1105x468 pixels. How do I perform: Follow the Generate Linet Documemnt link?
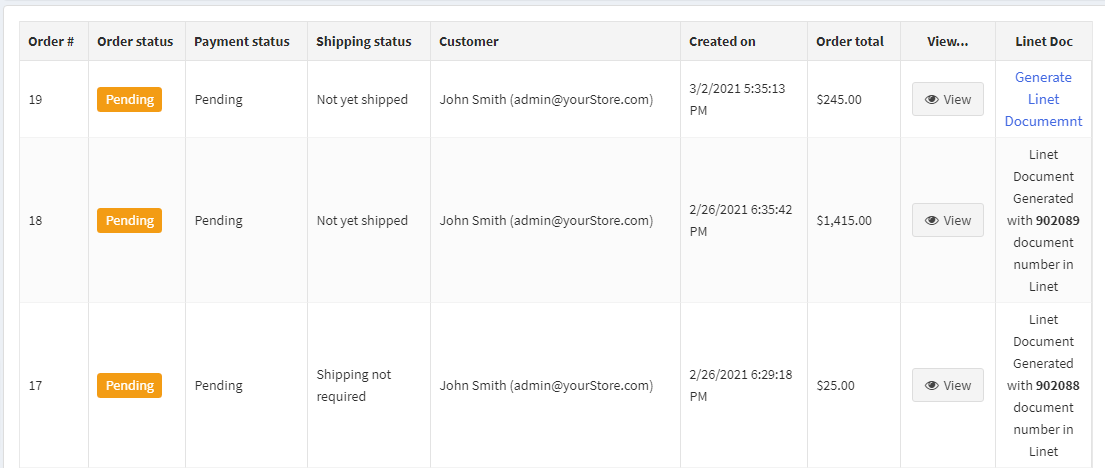[x=1044, y=99]
